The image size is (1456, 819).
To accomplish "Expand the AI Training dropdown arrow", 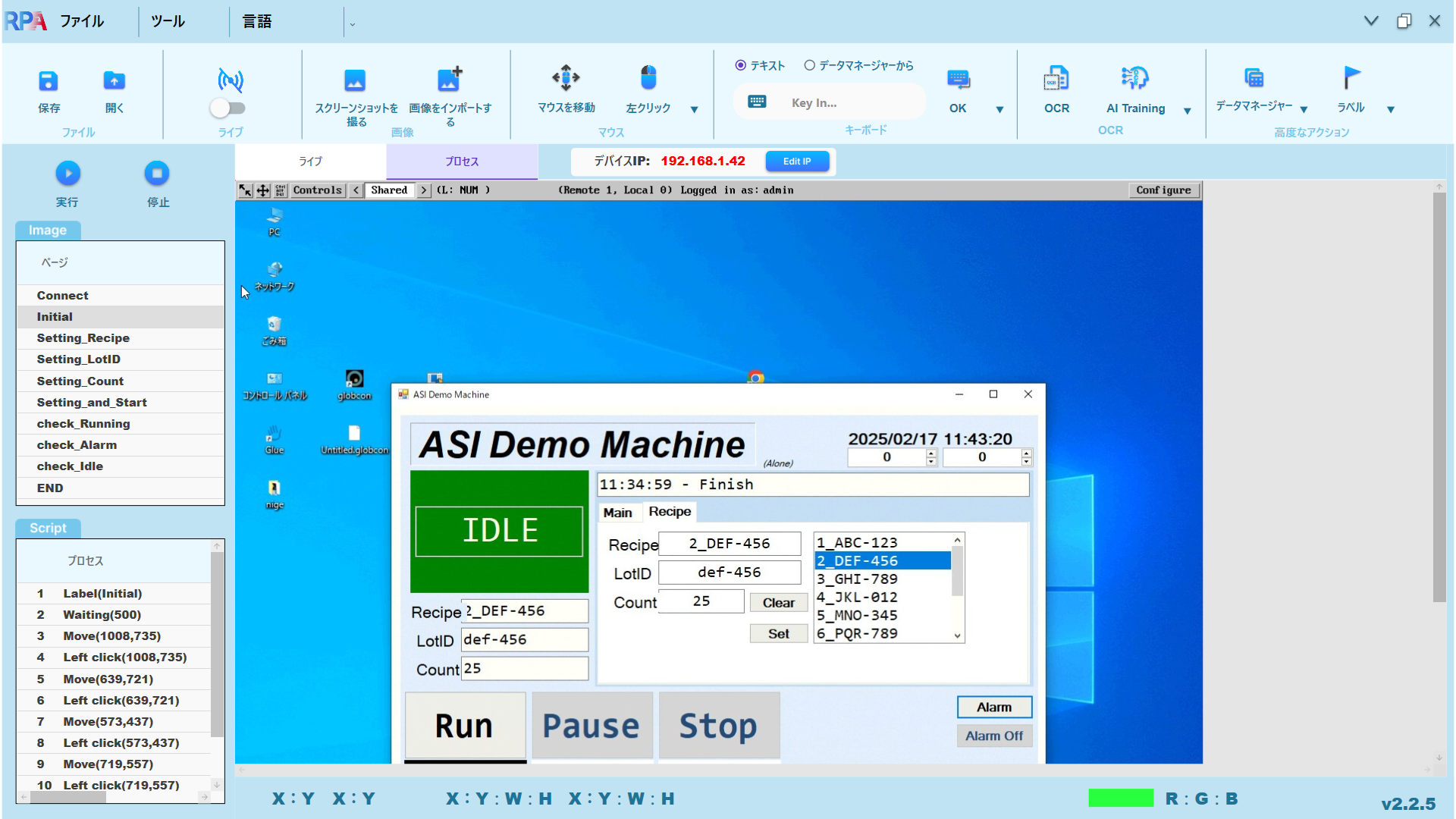I will click(1188, 111).
